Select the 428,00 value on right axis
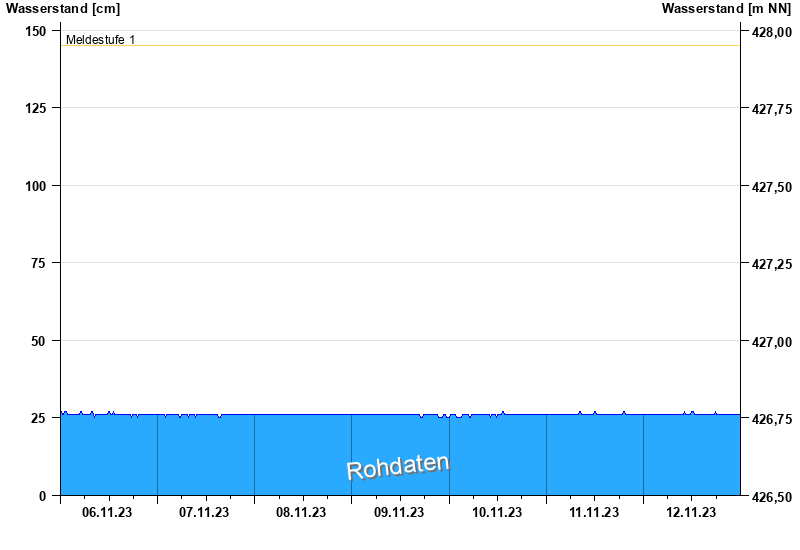The image size is (800, 550). pos(771,32)
